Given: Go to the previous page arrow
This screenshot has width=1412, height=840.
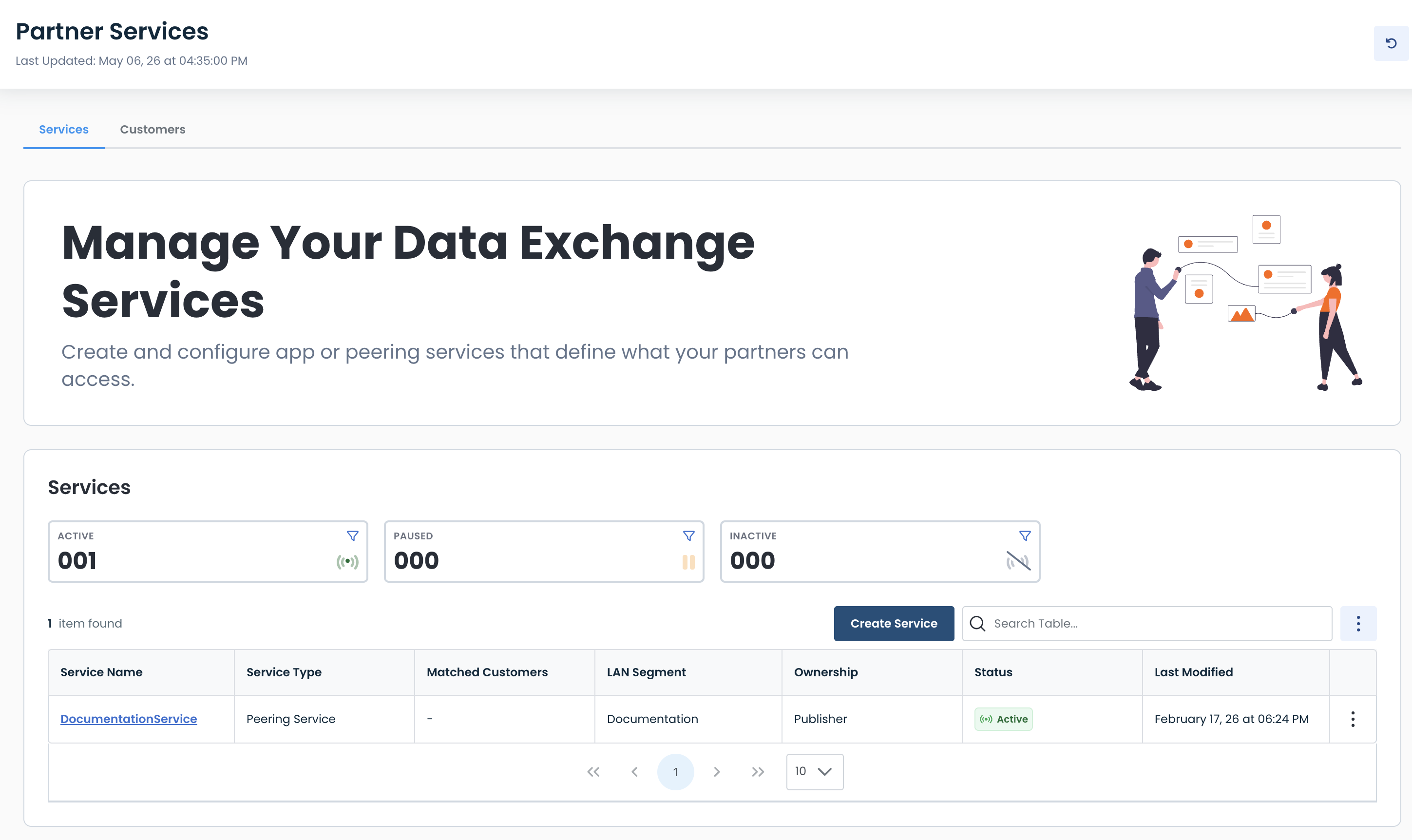Looking at the screenshot, I should pos(634,771).
